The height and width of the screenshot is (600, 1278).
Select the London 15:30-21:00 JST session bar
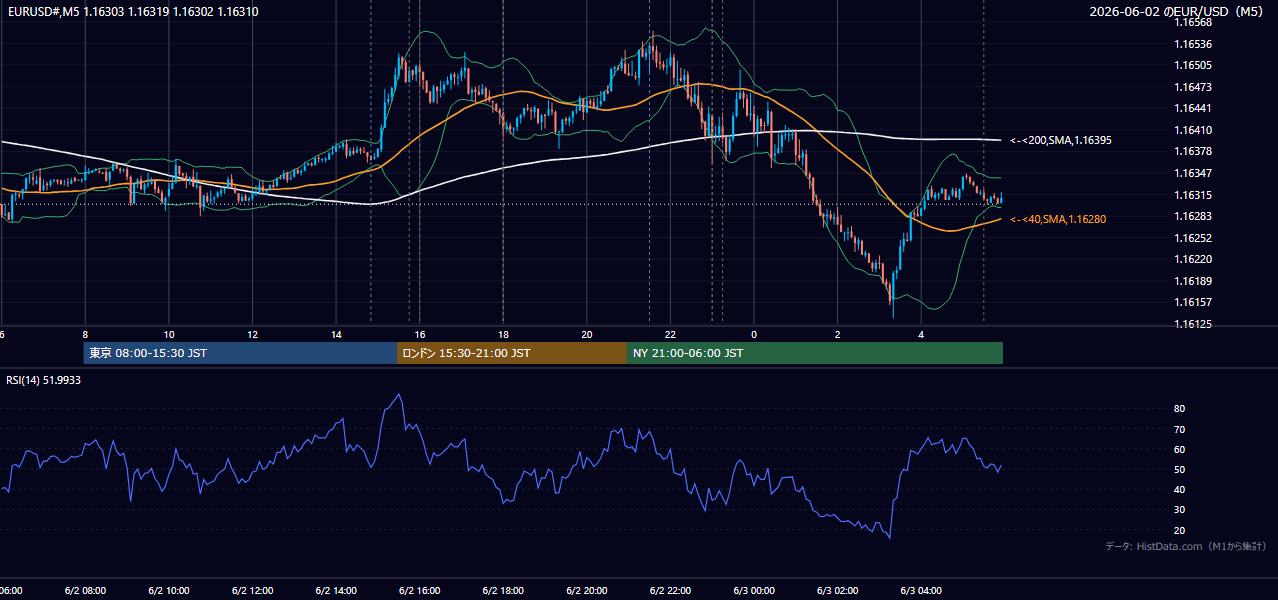coord(512,353)
